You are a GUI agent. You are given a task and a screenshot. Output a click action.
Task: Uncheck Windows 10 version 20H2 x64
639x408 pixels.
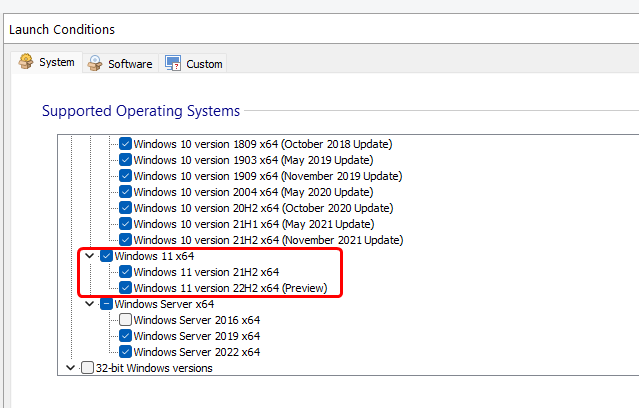(x=125, y=208)
